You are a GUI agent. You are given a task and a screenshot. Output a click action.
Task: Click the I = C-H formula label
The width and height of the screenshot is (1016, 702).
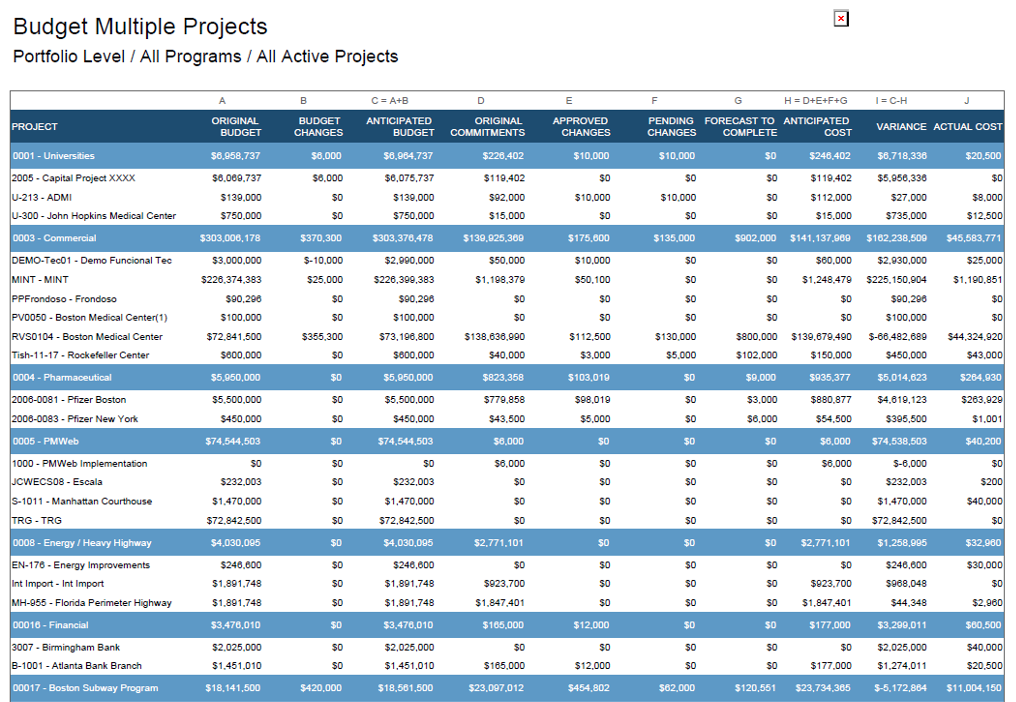(x=891, y=100)
